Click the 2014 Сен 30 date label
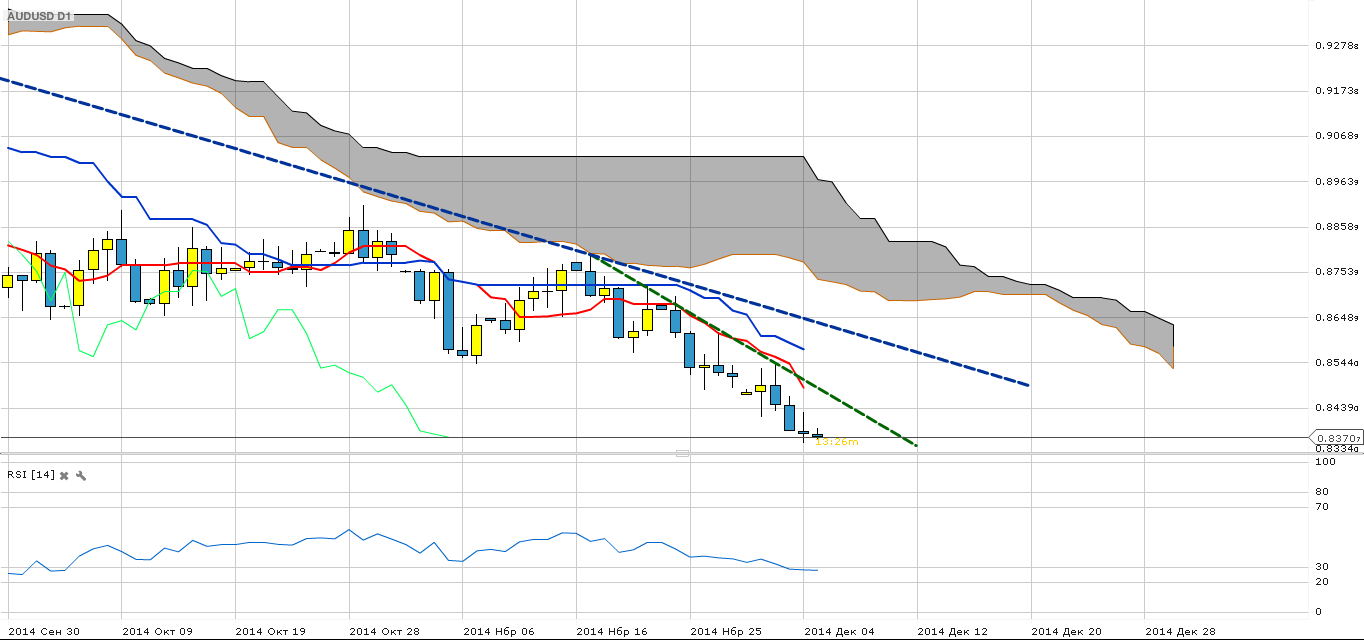The width and height of the screenshot is (1364, 640). point(42,631)
